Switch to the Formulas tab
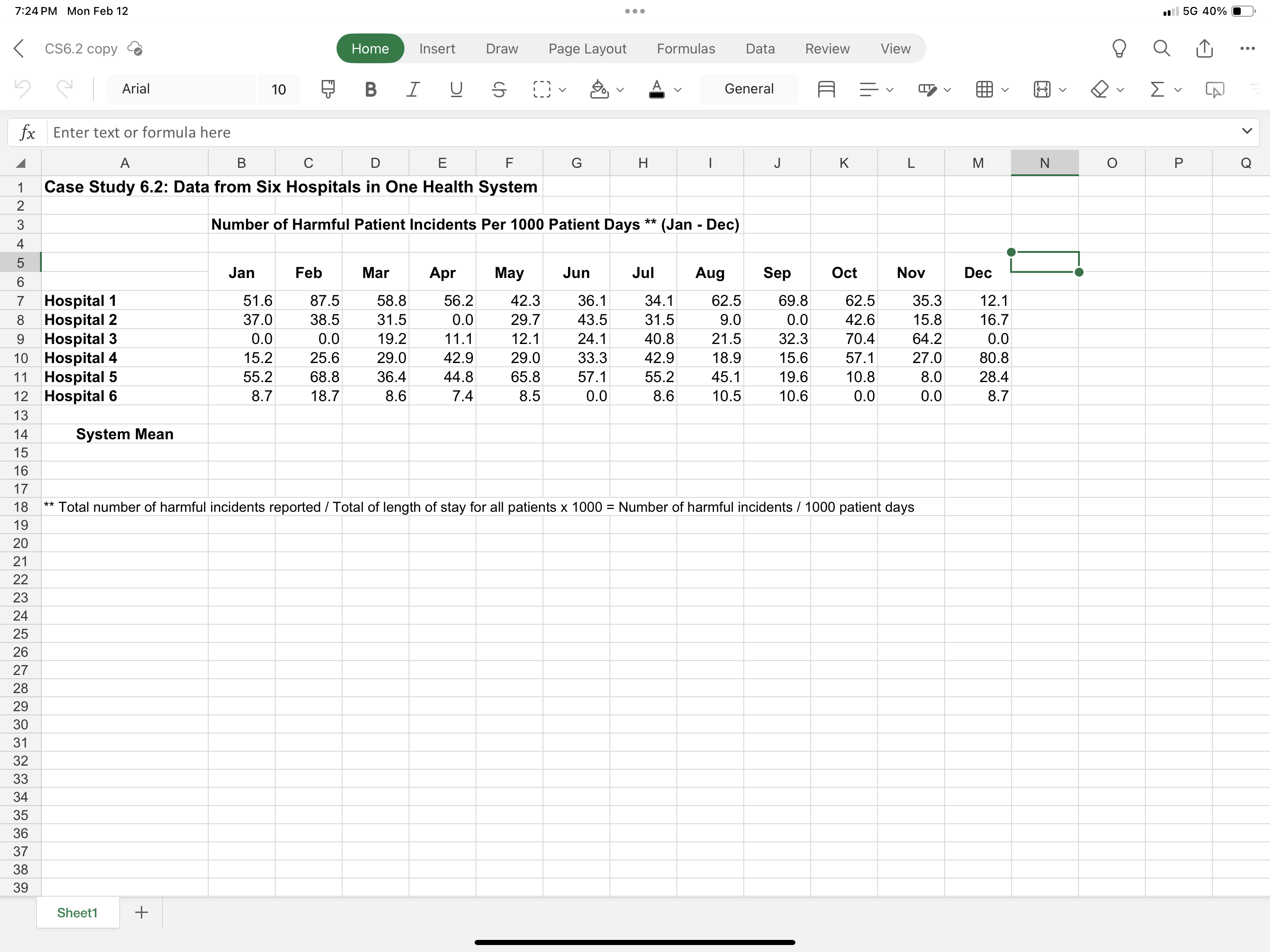Viewport: 1270px width, 952px height. [x=686, y=49]
